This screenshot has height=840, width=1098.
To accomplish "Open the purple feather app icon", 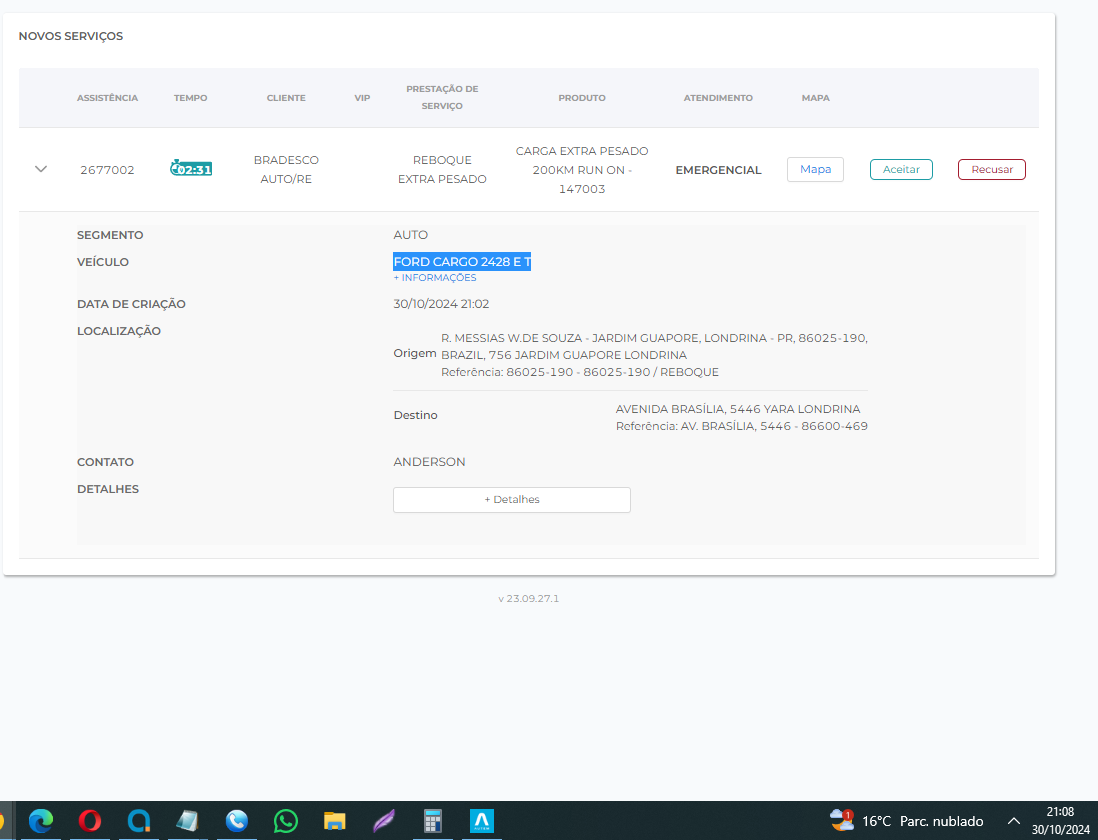I will click(x=384, y=821).
